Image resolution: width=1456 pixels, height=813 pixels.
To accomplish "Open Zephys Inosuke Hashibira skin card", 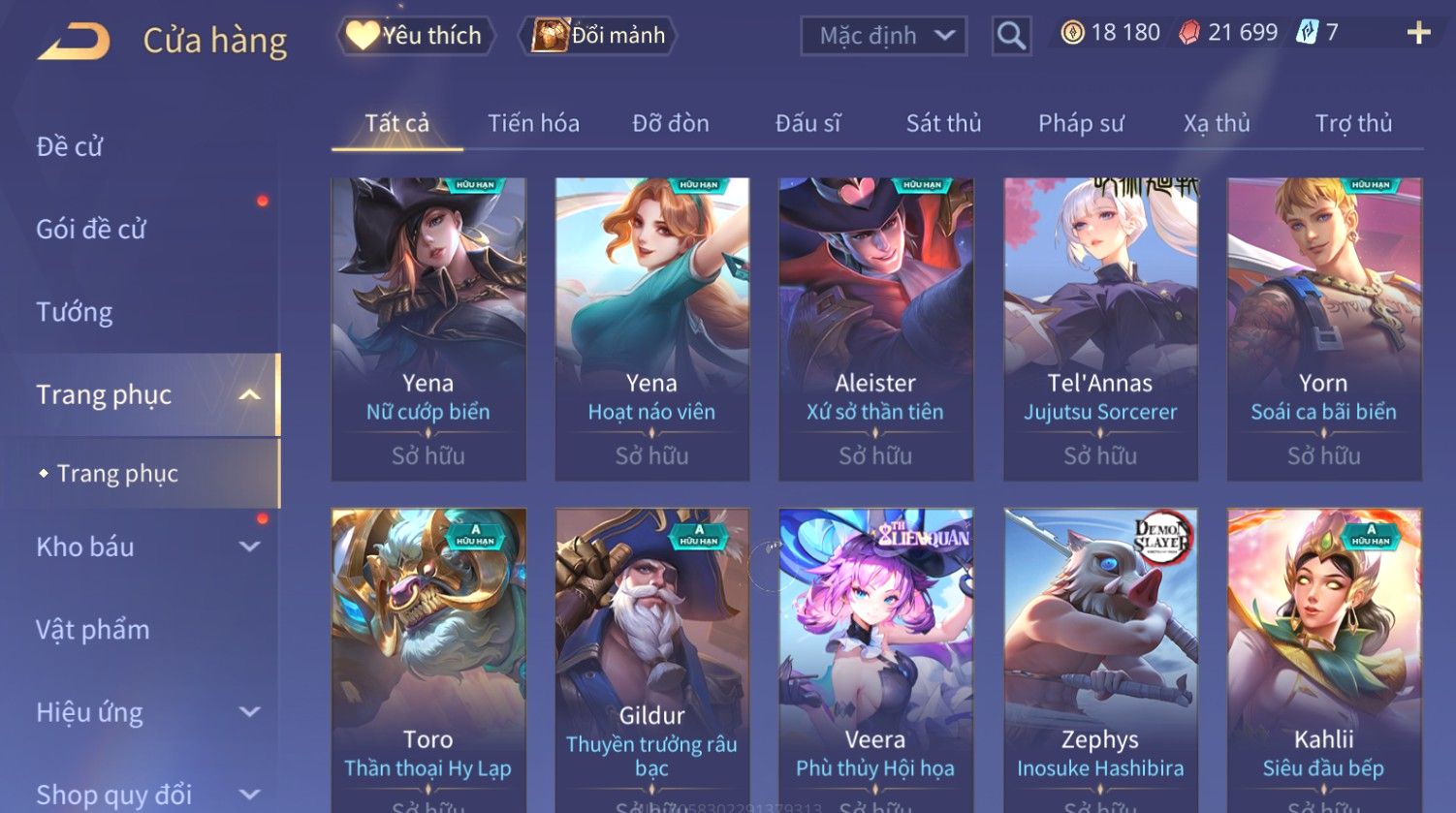I will [1100, 661].
